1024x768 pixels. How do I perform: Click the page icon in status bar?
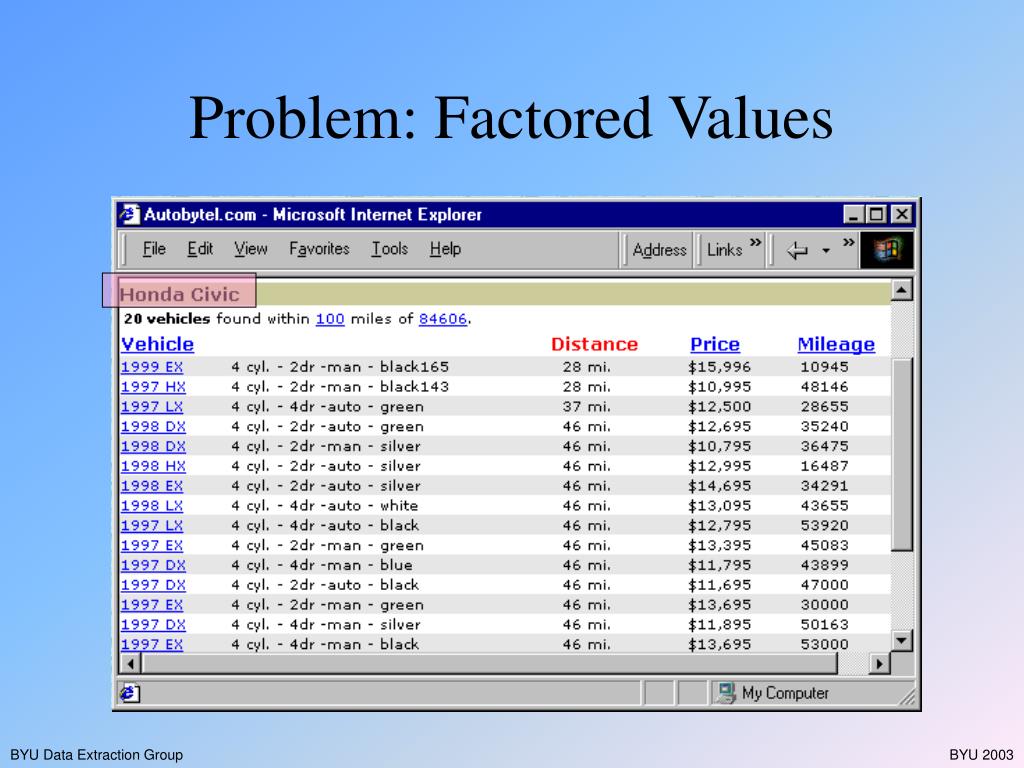click(130, 693)
